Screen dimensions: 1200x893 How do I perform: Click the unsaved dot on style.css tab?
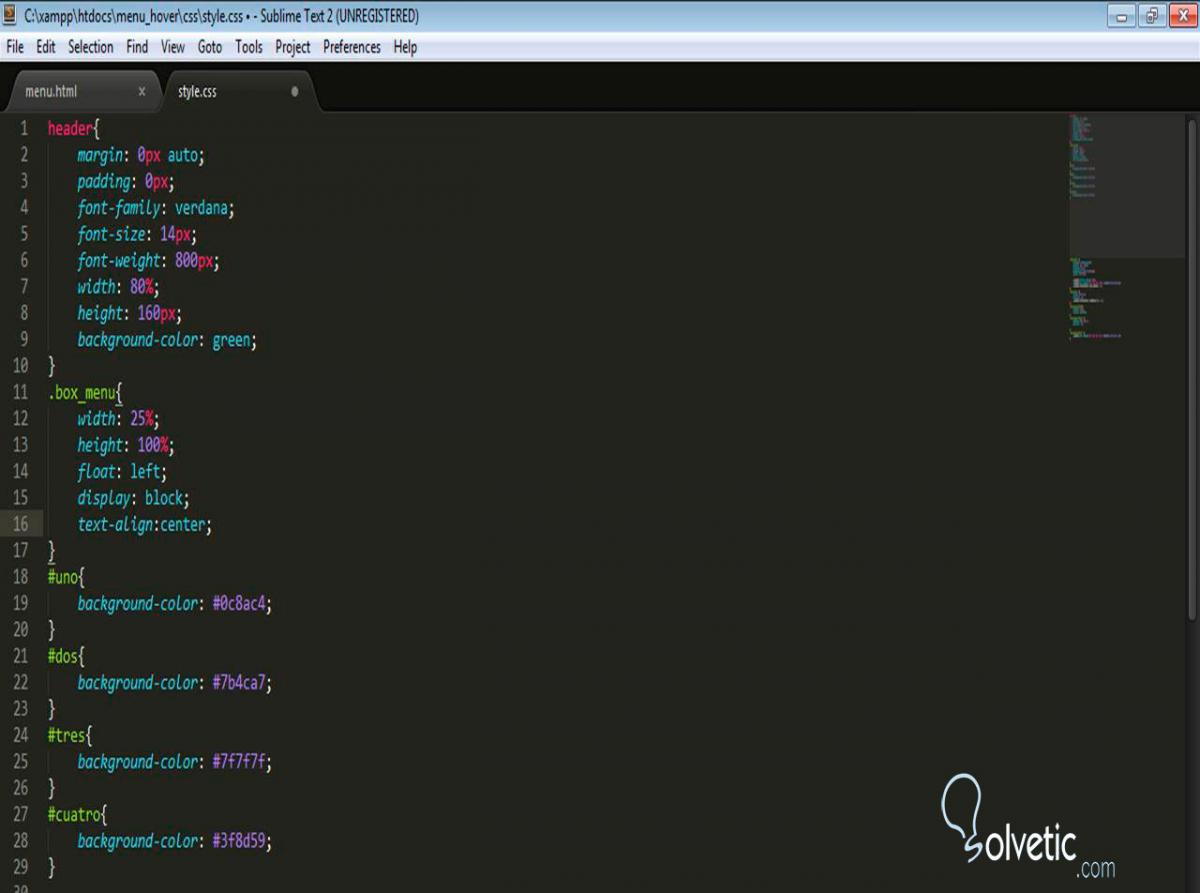[295, 91]
